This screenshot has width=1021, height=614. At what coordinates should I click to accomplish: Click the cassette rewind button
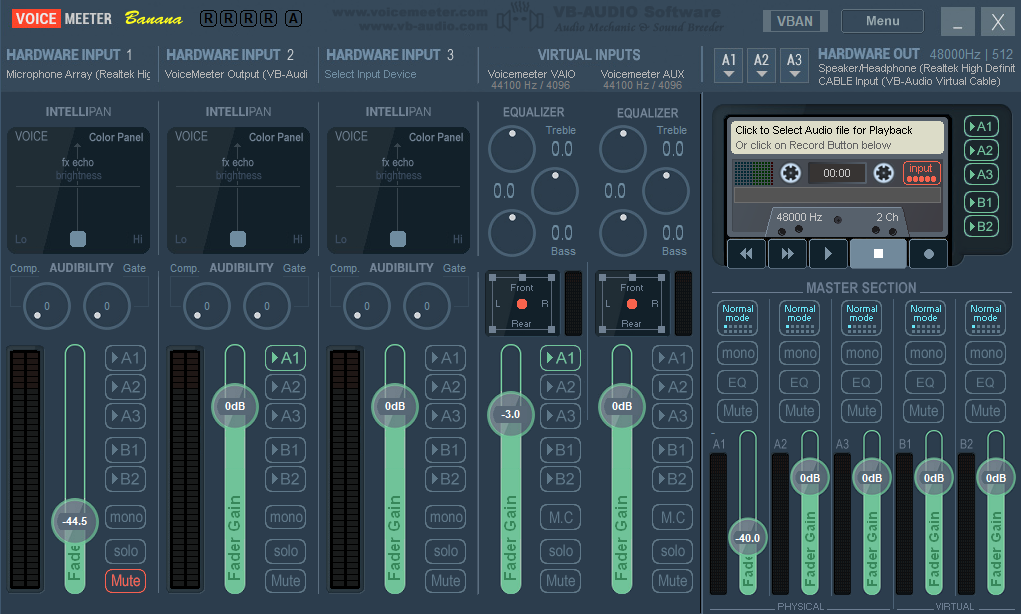click(746, 254)
